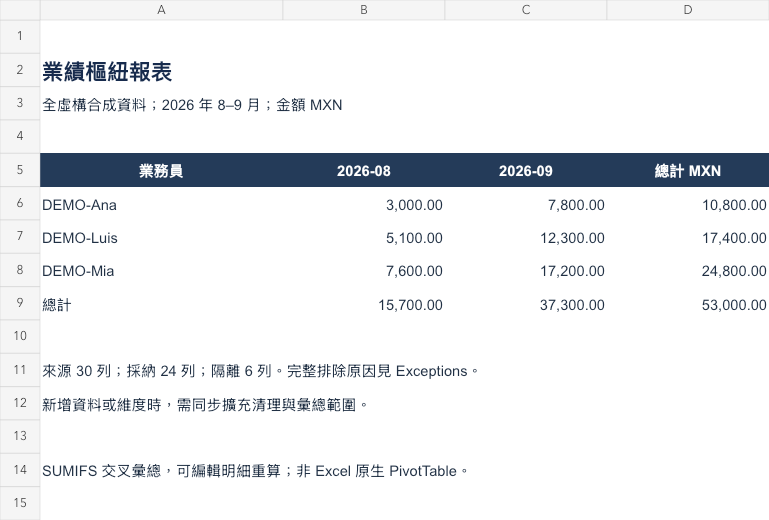The height and width of the screenshot is (520, 769).
Task: Select row 10 header
Action: (x=20, y=337)
